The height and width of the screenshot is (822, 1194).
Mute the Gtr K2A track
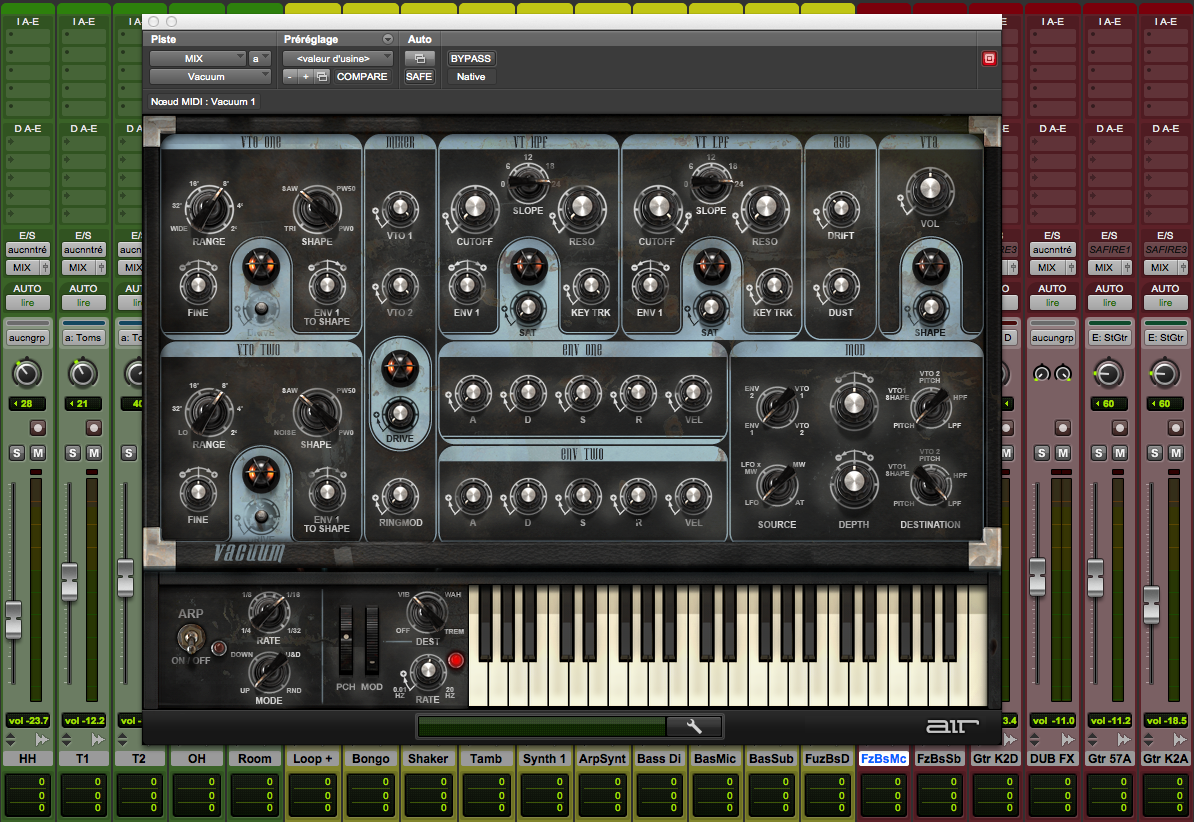[1176, 453]
